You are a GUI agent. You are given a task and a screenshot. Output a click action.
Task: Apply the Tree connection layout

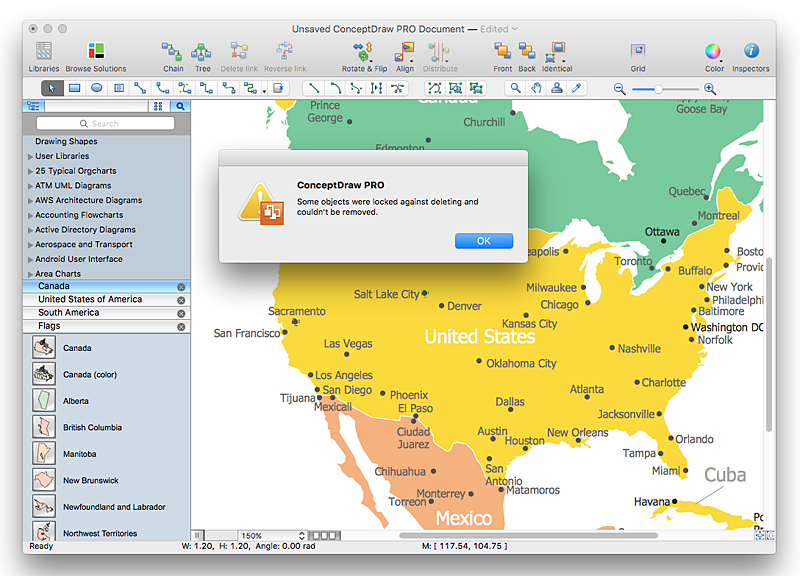(202, 57)
